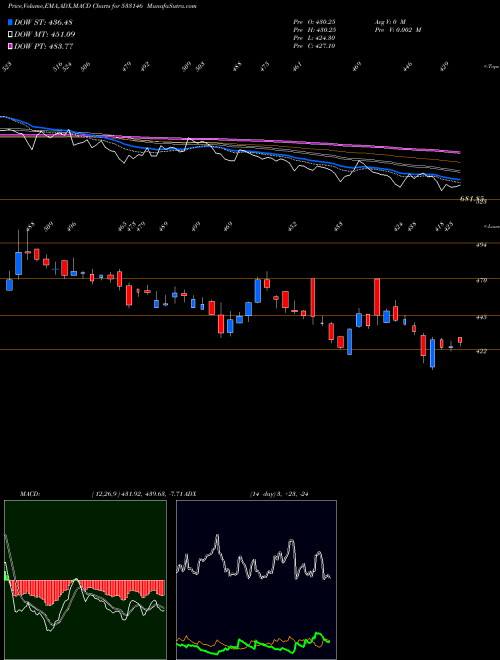This screenshot has width=500, height=660.
Task: Click the 'Avg V: 0 M' volume text
Action: 390,22
